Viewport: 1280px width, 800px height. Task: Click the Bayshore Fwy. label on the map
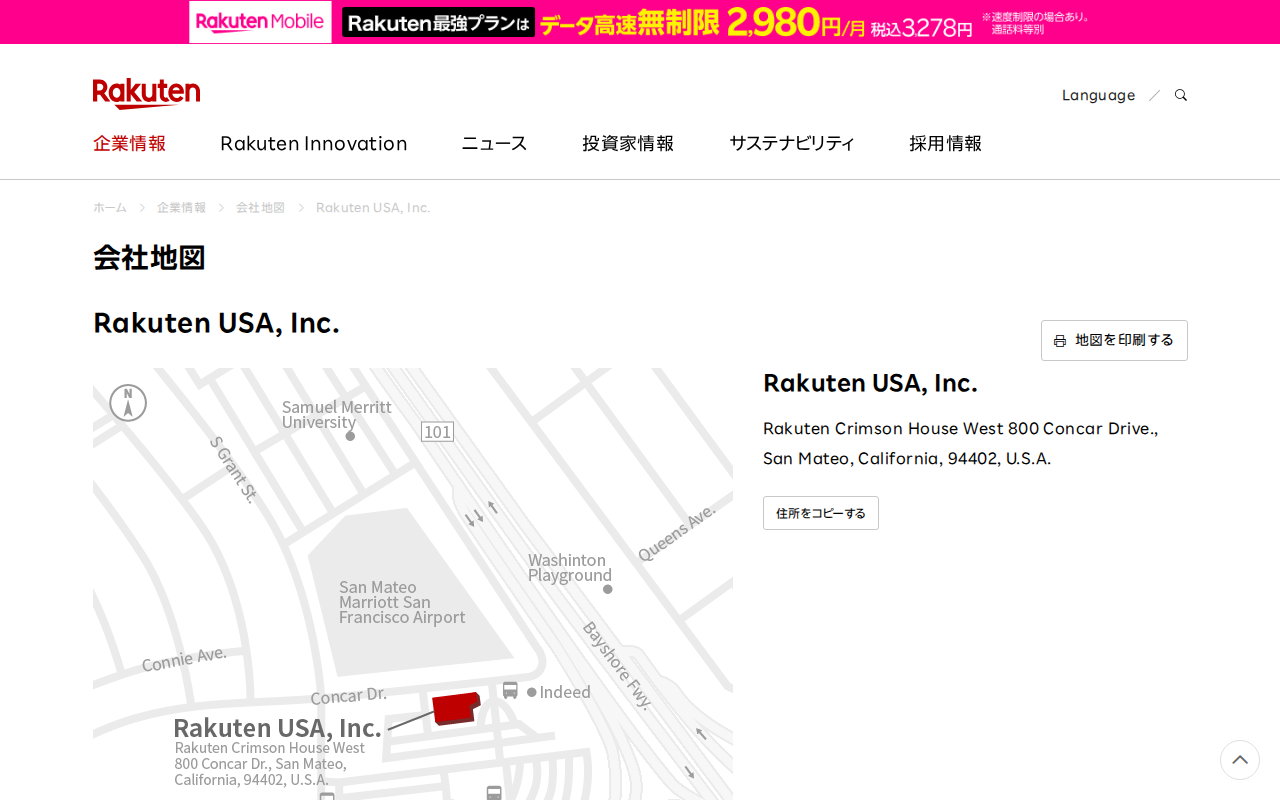[617, 665]
